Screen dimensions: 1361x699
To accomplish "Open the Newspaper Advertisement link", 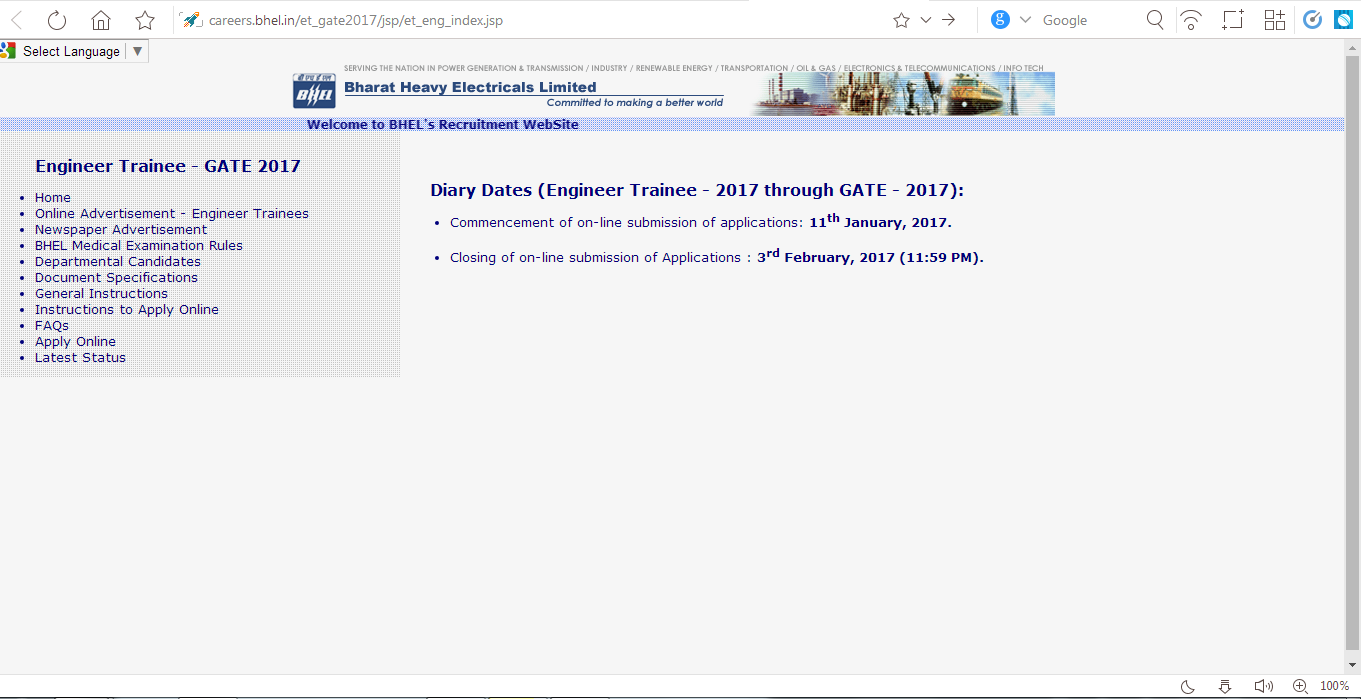I will click(121, 230).
